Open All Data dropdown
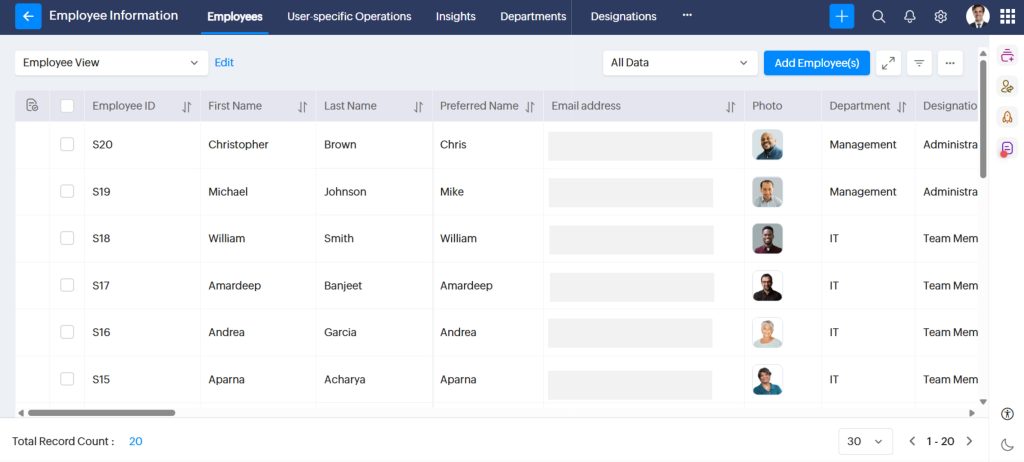The width and height of the screenshot is (1024, 462). (680, 63)
